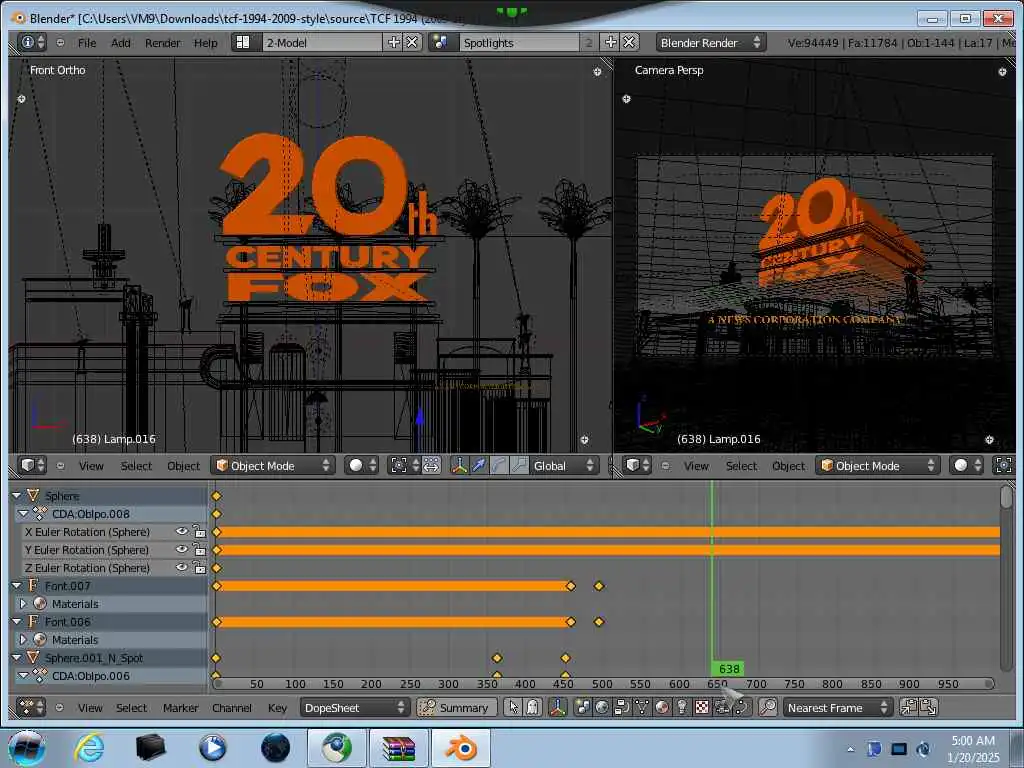
Task: Paste keyframes from the clipboard
Action: pos(928,707)
